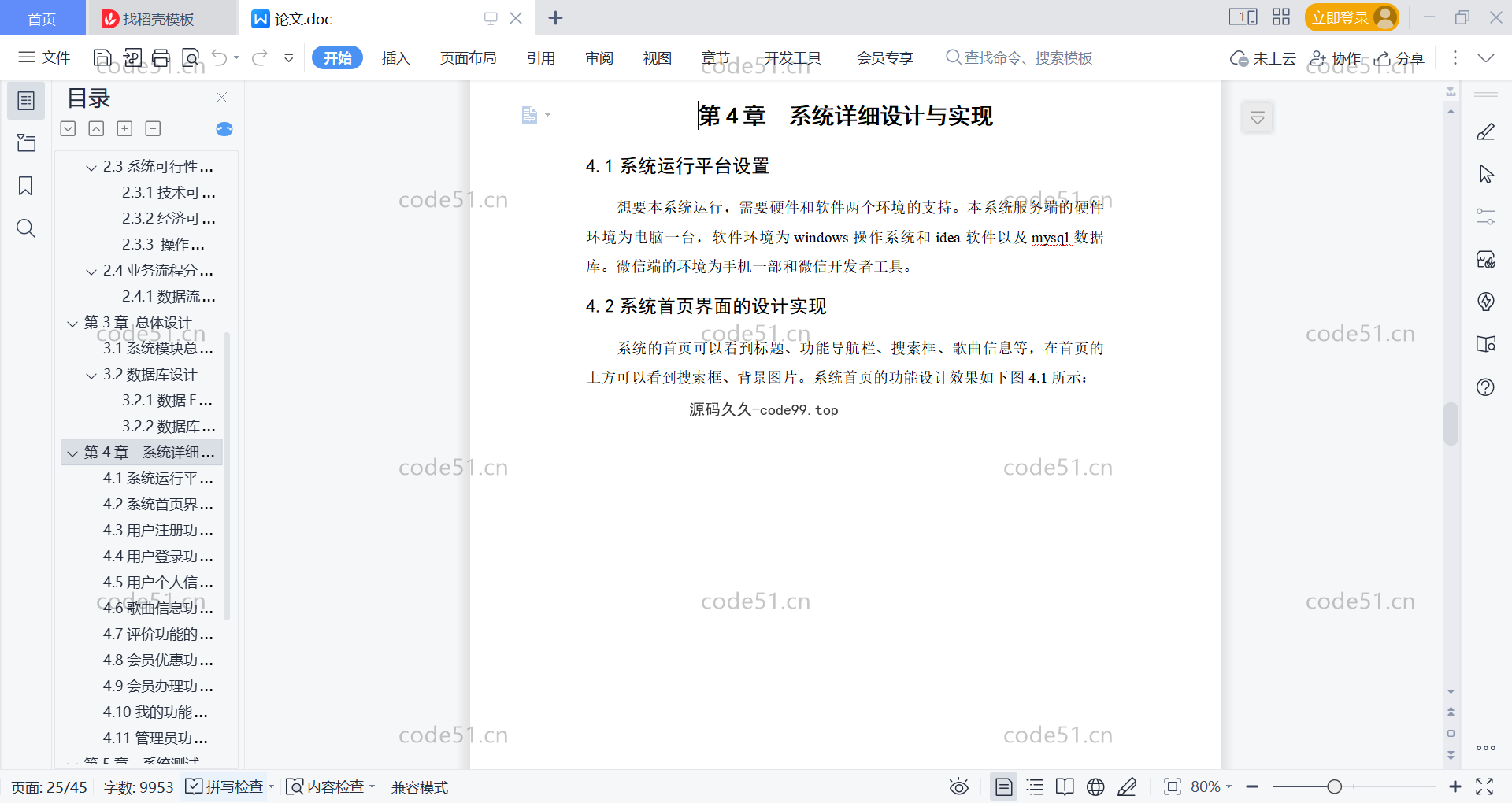This screenshot has width=1512, height=803.
Task: Collapse 第3章 总体设计 outline node
Action: pyautogui.click(x=72, y=323)
